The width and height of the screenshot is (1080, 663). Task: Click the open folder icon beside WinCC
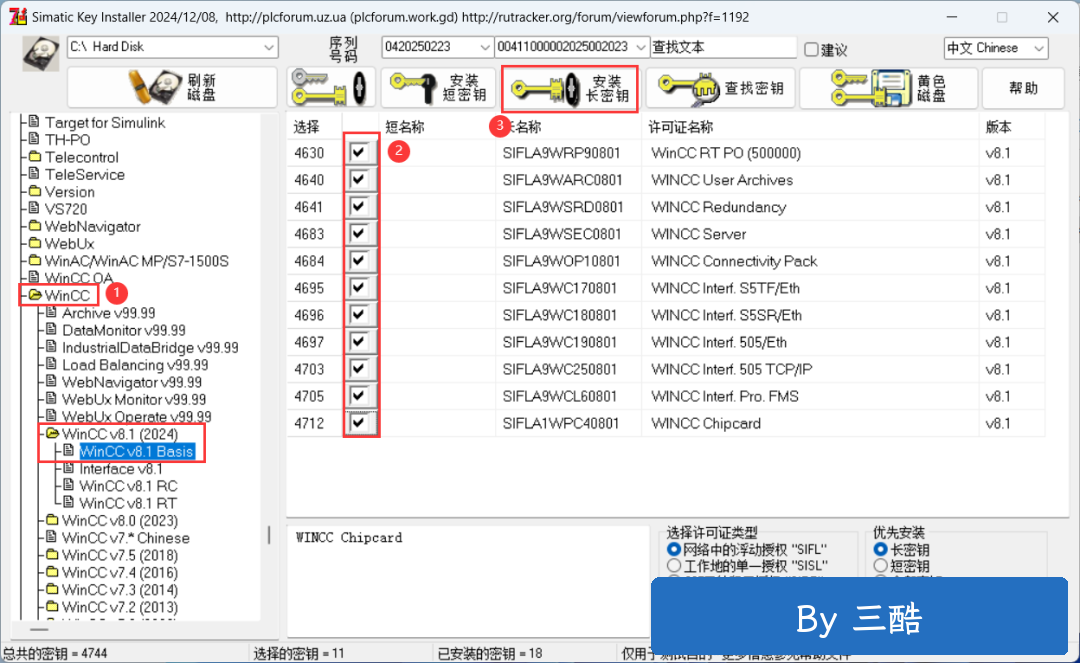click(x=34, y=295)
